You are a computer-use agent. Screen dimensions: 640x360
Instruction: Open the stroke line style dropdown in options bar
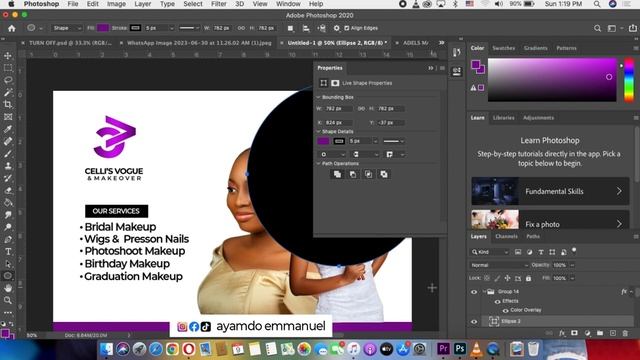189,28
